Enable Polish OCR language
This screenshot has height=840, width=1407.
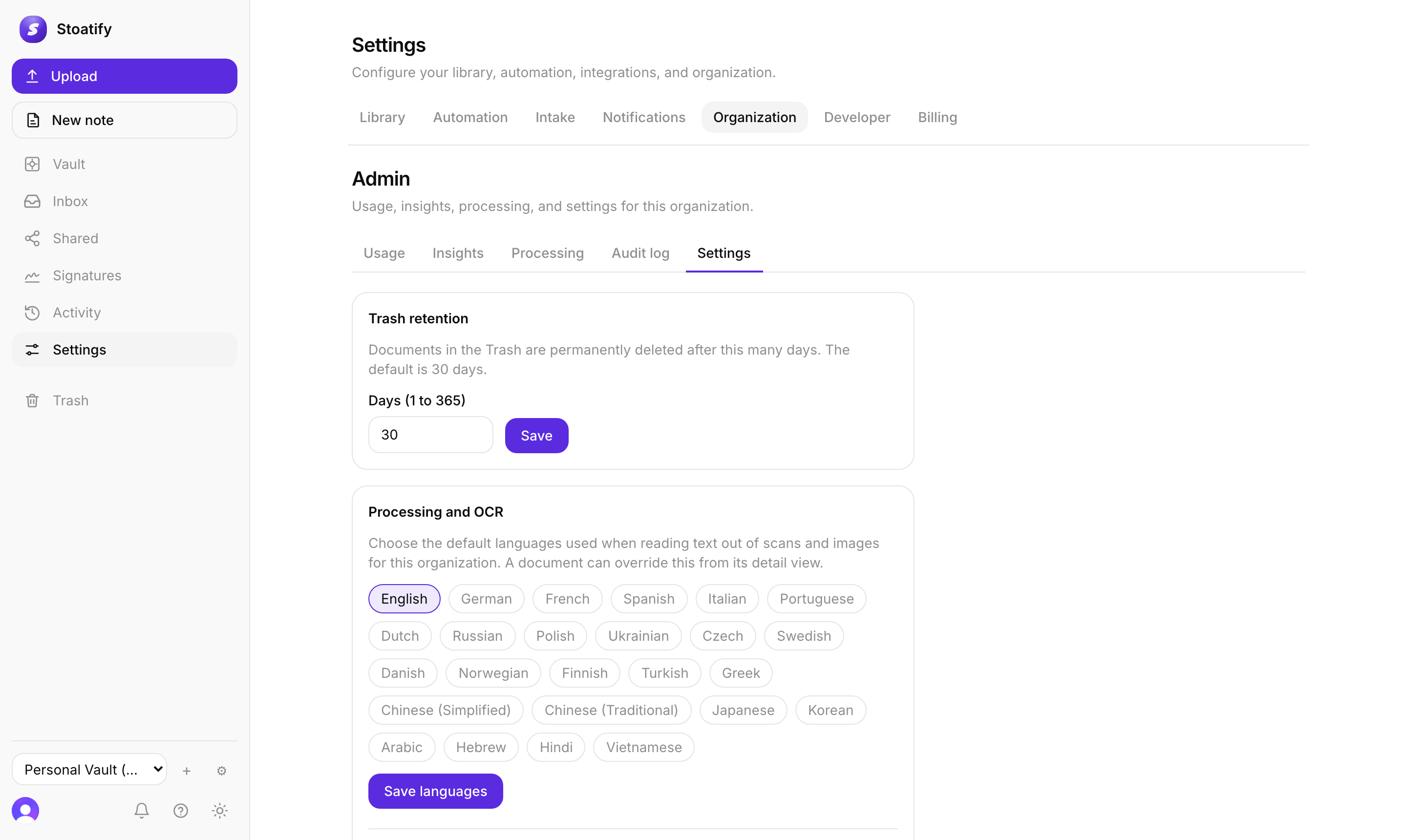555,636
